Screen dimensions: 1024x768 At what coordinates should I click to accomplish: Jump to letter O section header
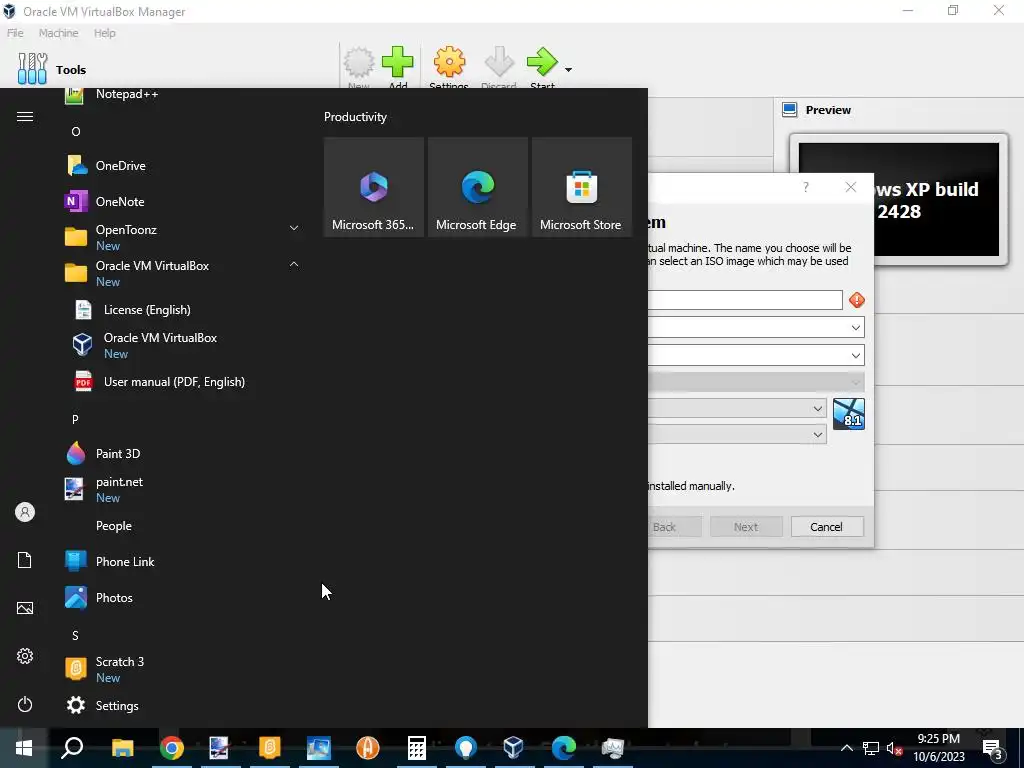coord(76,131)
